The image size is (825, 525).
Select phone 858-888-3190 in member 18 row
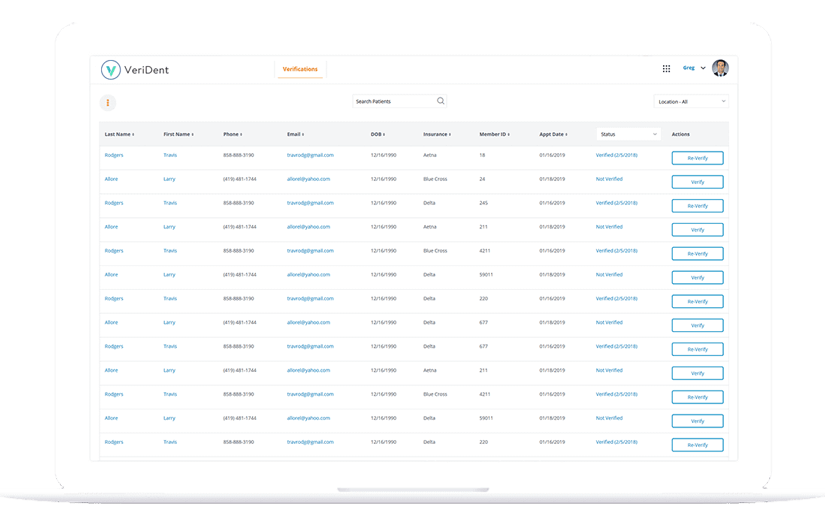[x=238, y=155]
